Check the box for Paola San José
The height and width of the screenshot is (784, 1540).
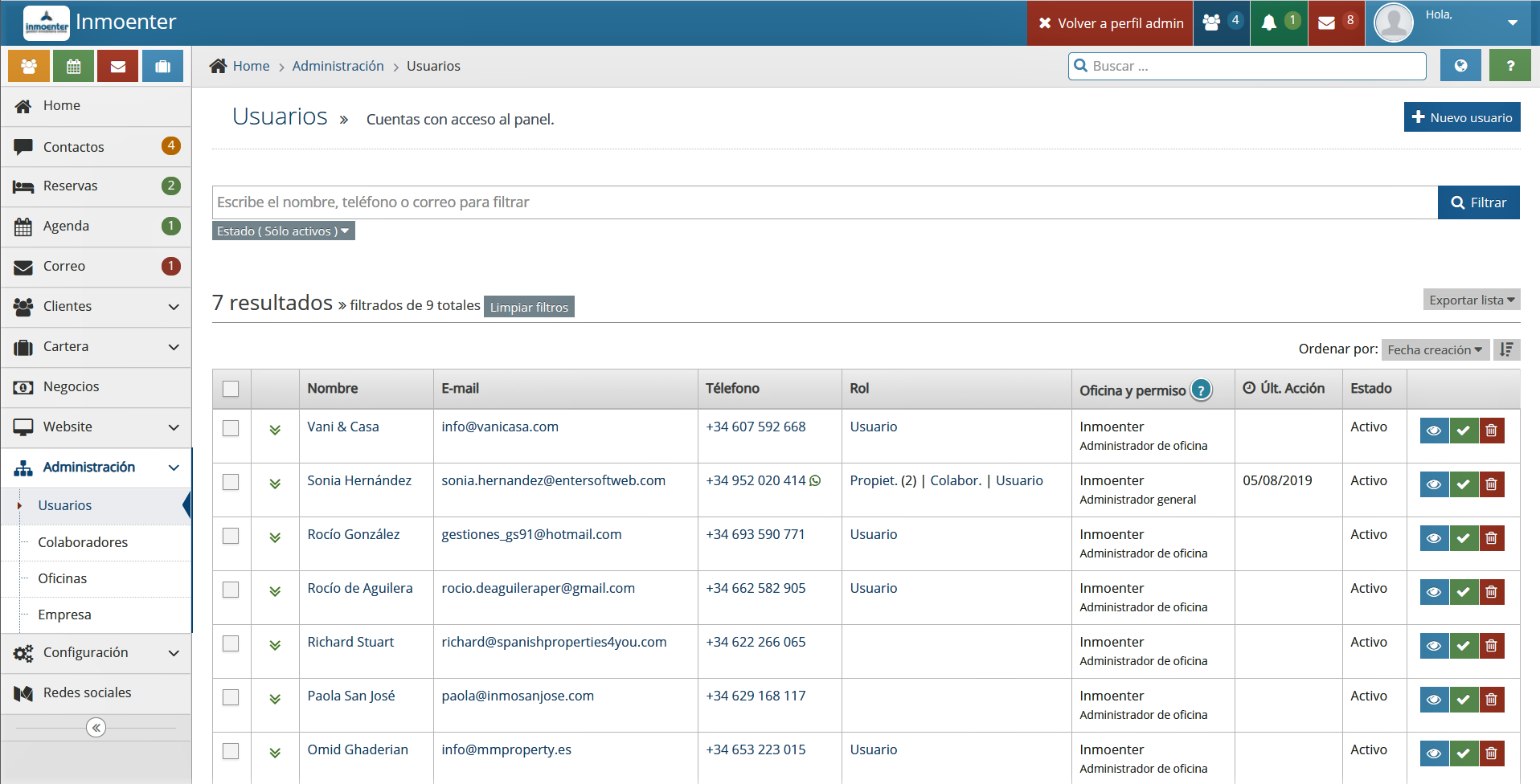coord(231,697)
